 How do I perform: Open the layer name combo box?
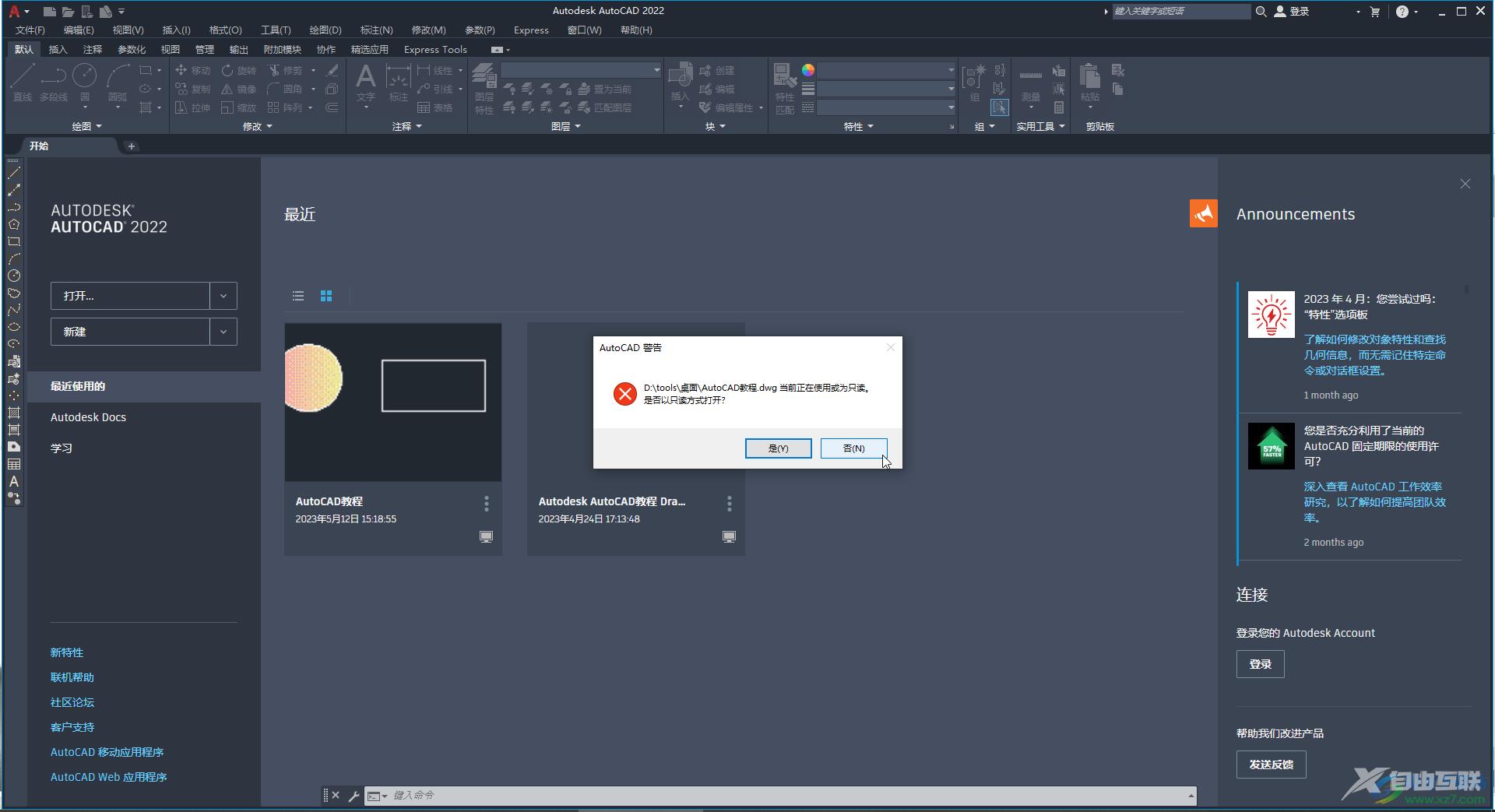point(581,70)
